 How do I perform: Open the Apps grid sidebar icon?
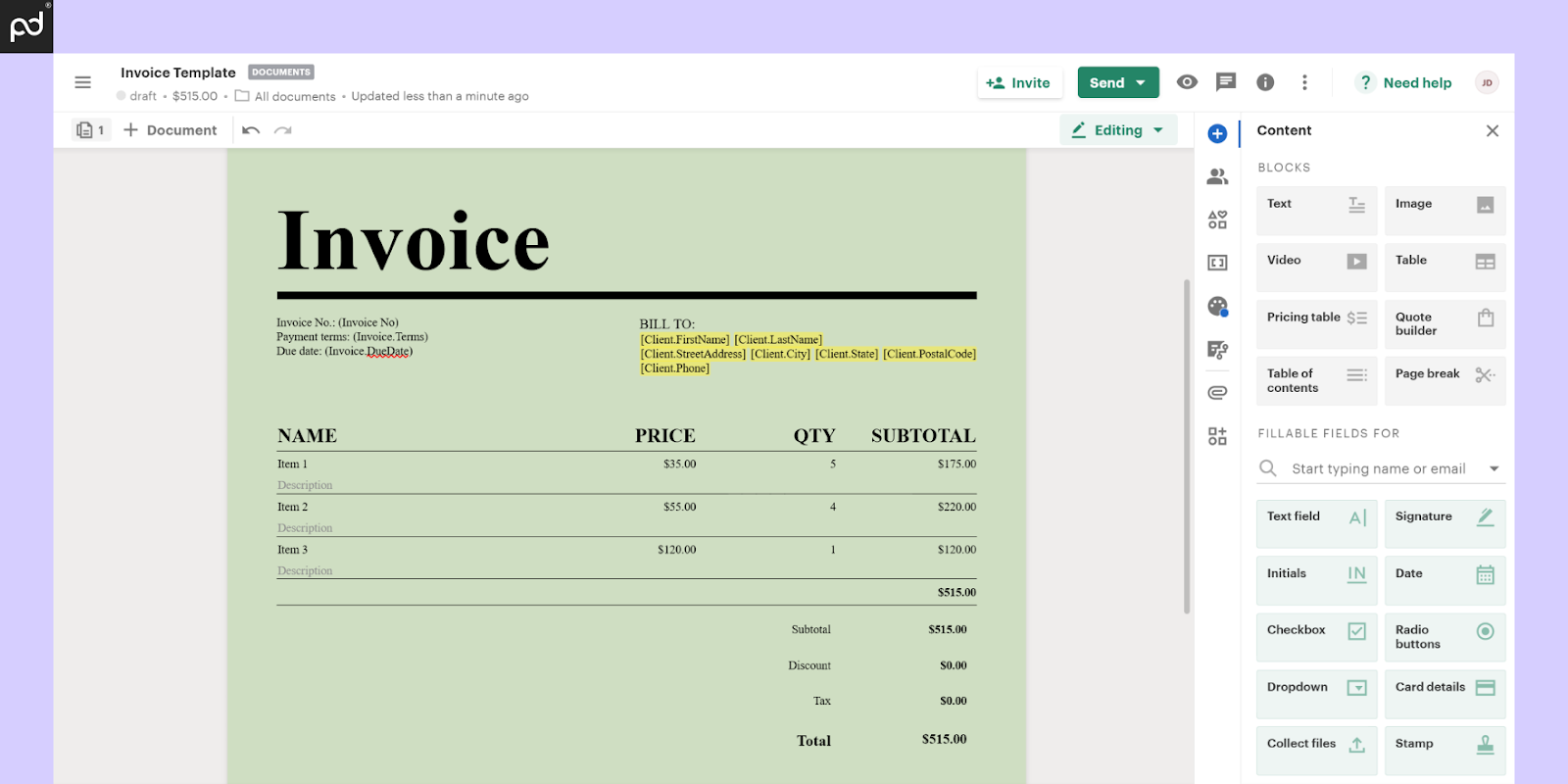pos(1217,436)
